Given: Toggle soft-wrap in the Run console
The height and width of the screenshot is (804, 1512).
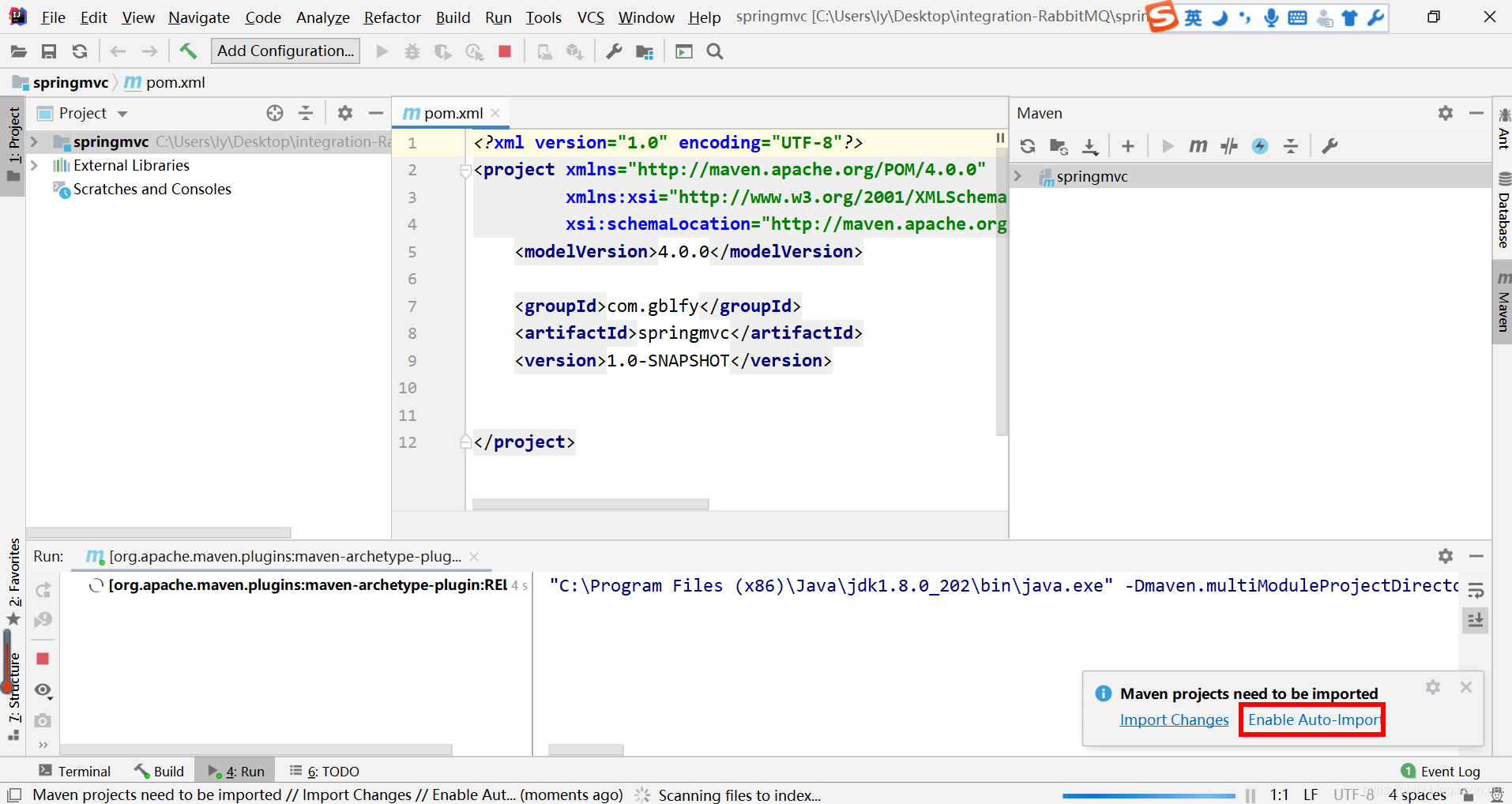Looking at the screenshot, I should [x=1476, y=590].
